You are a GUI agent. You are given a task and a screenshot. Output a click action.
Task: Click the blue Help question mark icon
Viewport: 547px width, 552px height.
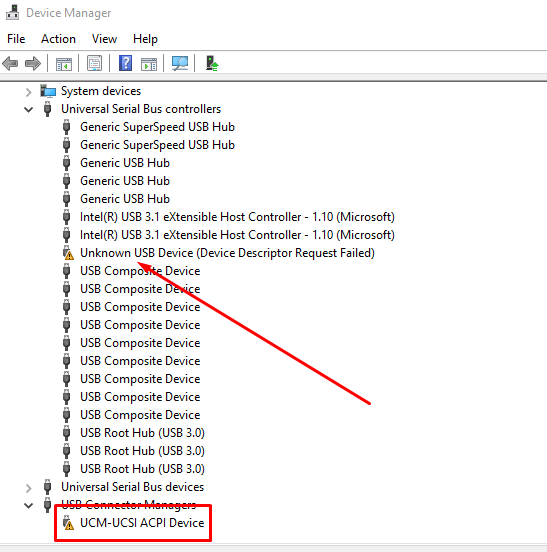[x=125, y=64]
